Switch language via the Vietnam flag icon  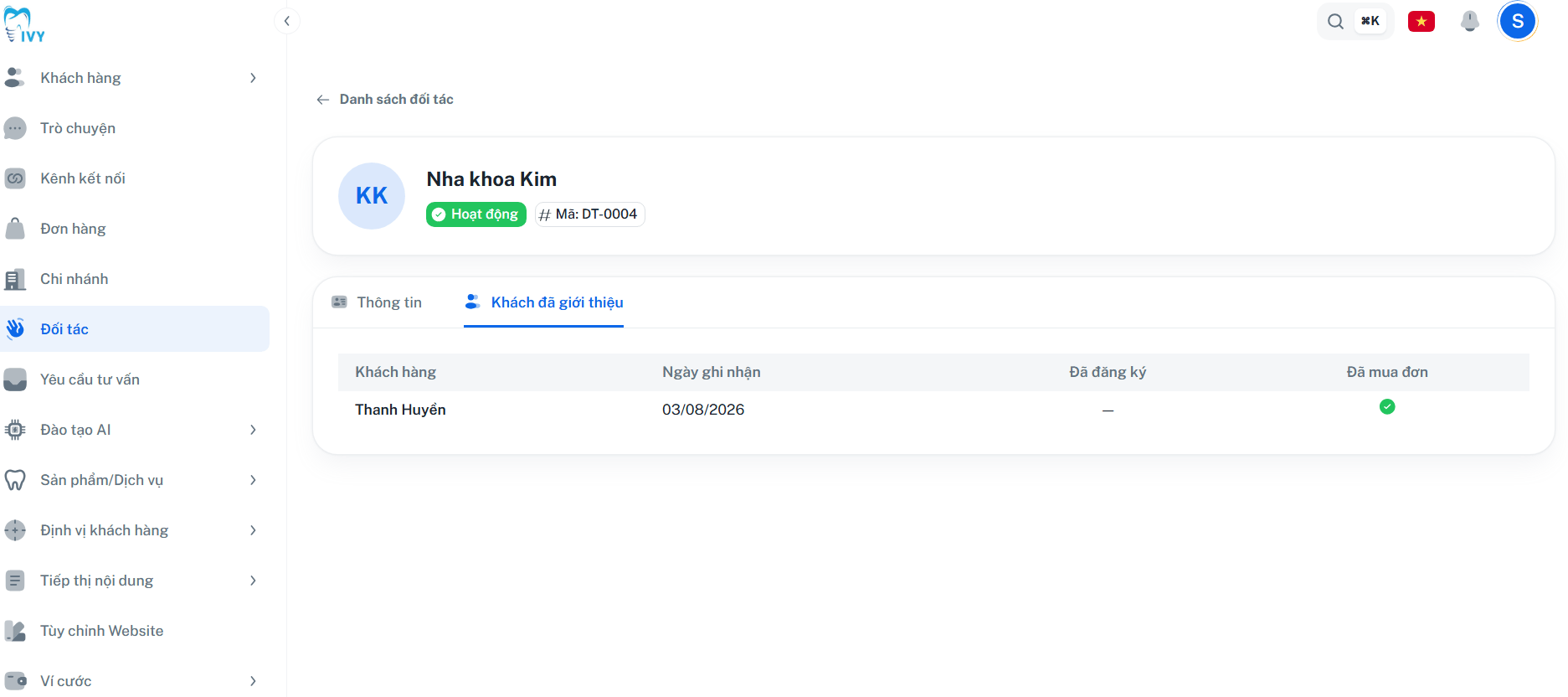1421,21
